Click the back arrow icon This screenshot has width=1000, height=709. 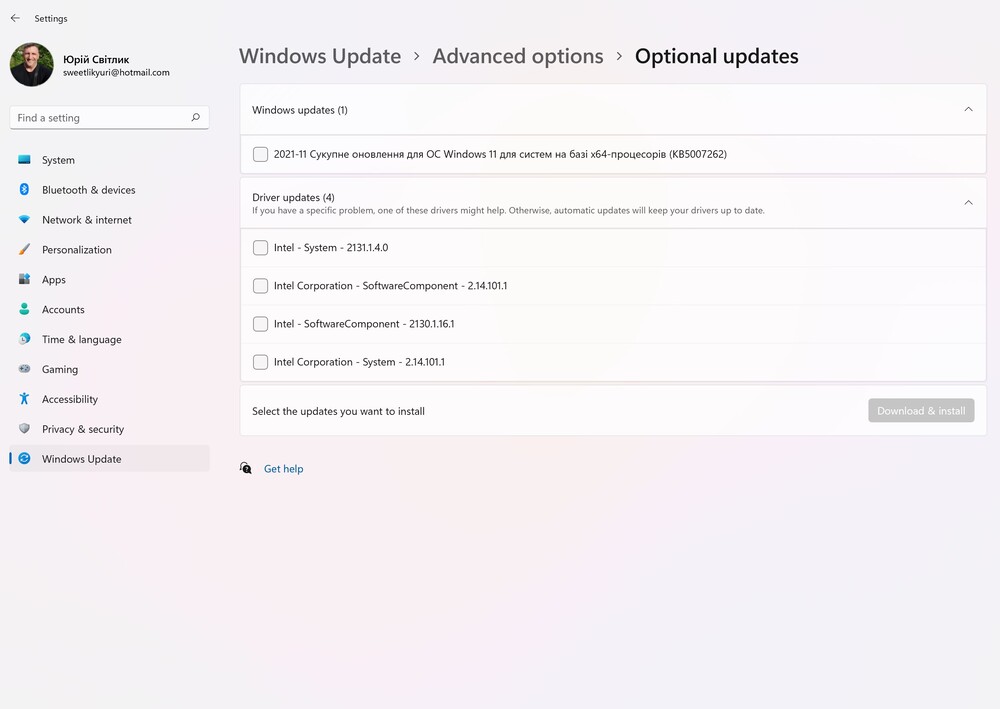(15, 18)
